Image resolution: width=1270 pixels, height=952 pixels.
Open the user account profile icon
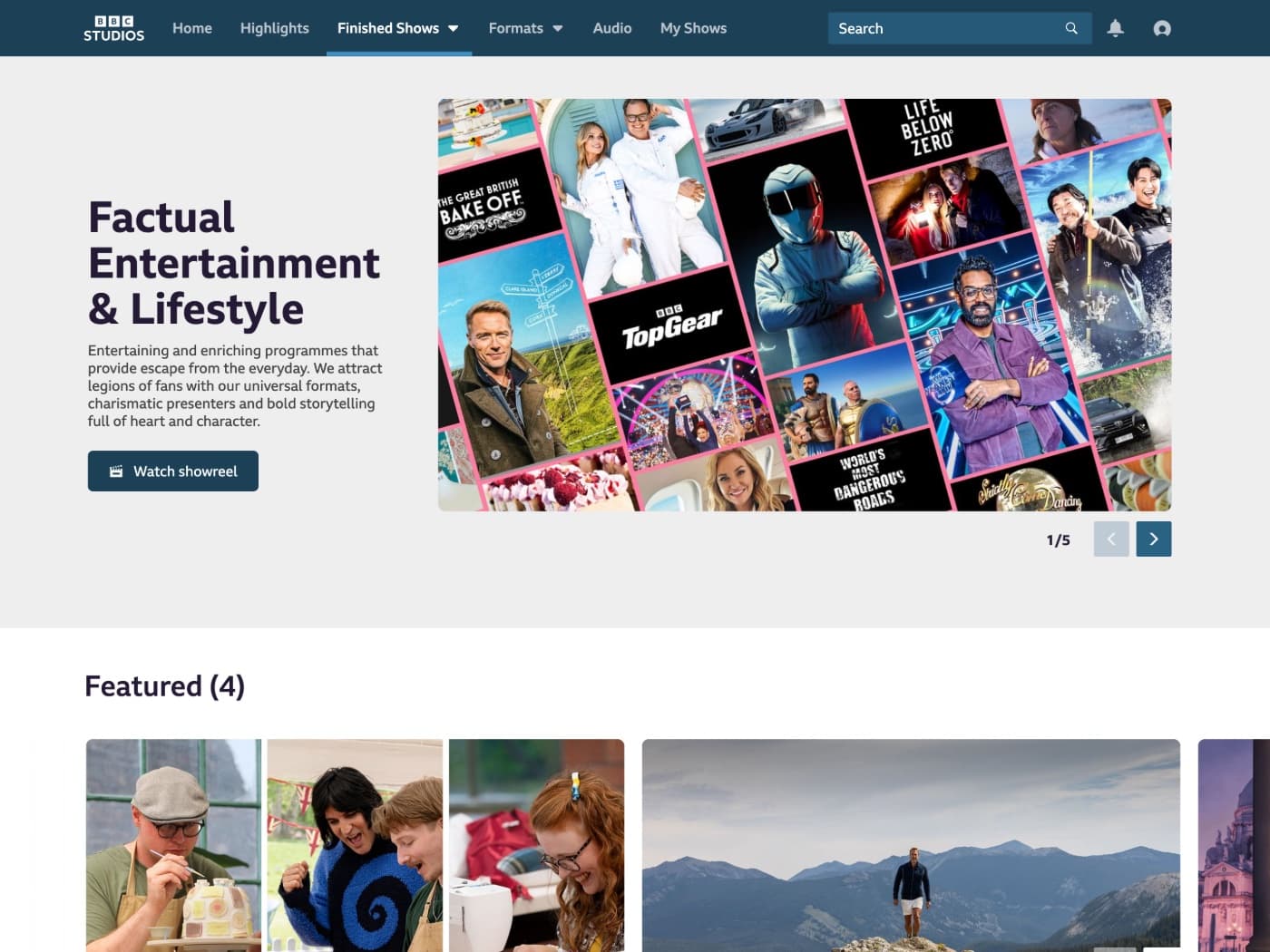(x=1162, y=28)
